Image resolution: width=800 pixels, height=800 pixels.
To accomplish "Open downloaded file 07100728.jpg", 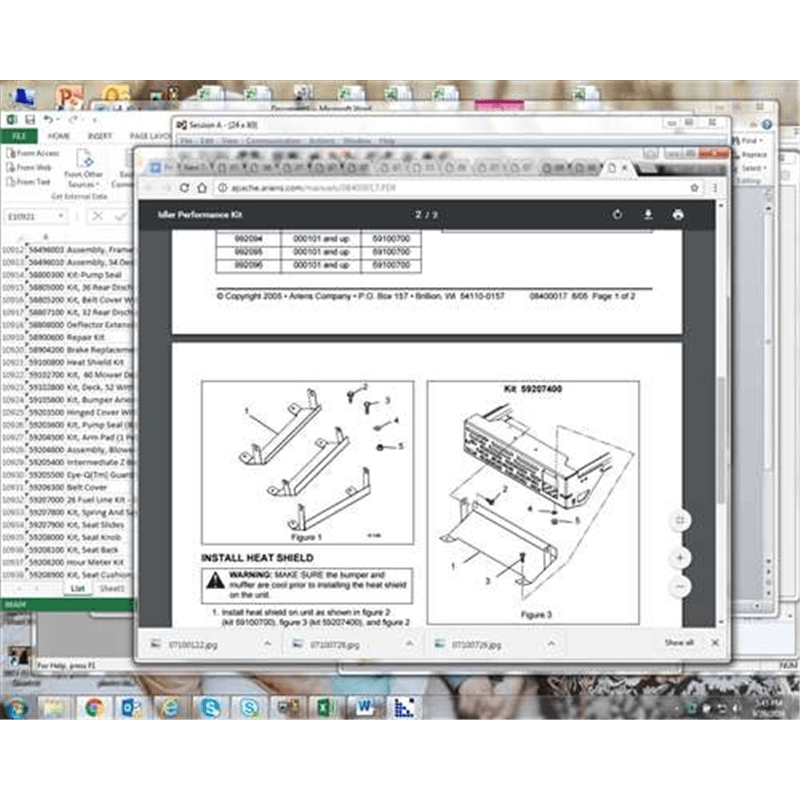I will coord(334,645).
